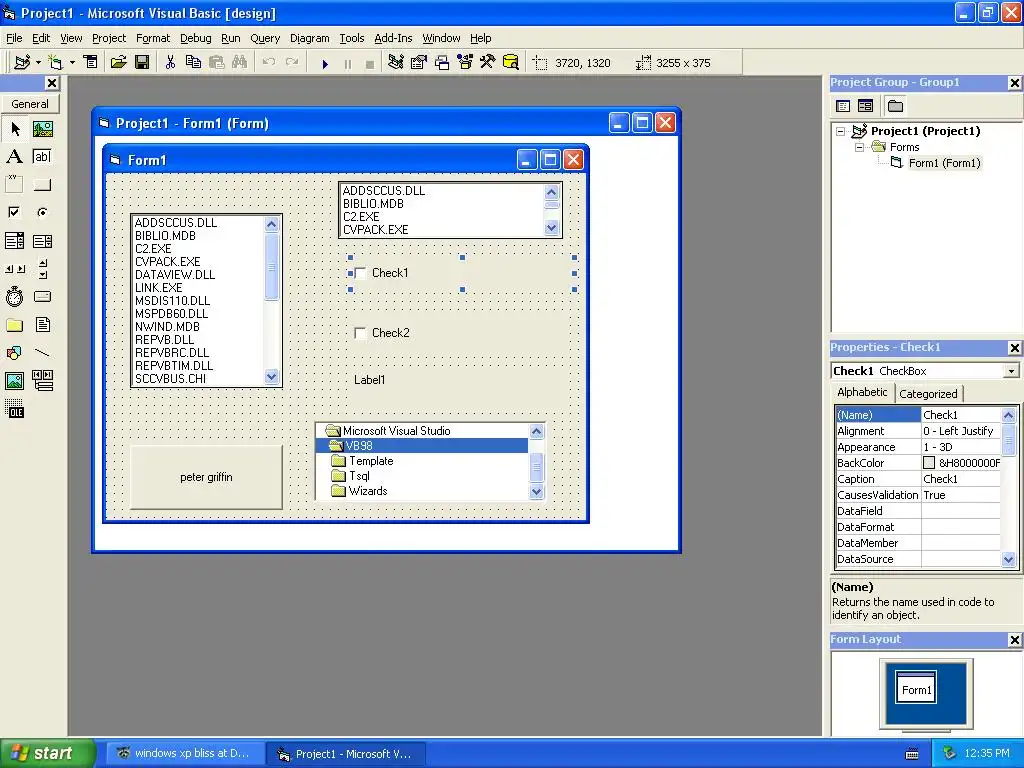Select the Shape tool in the toolbox
This screenshot has height=768, width=1024.
(14, 353)
